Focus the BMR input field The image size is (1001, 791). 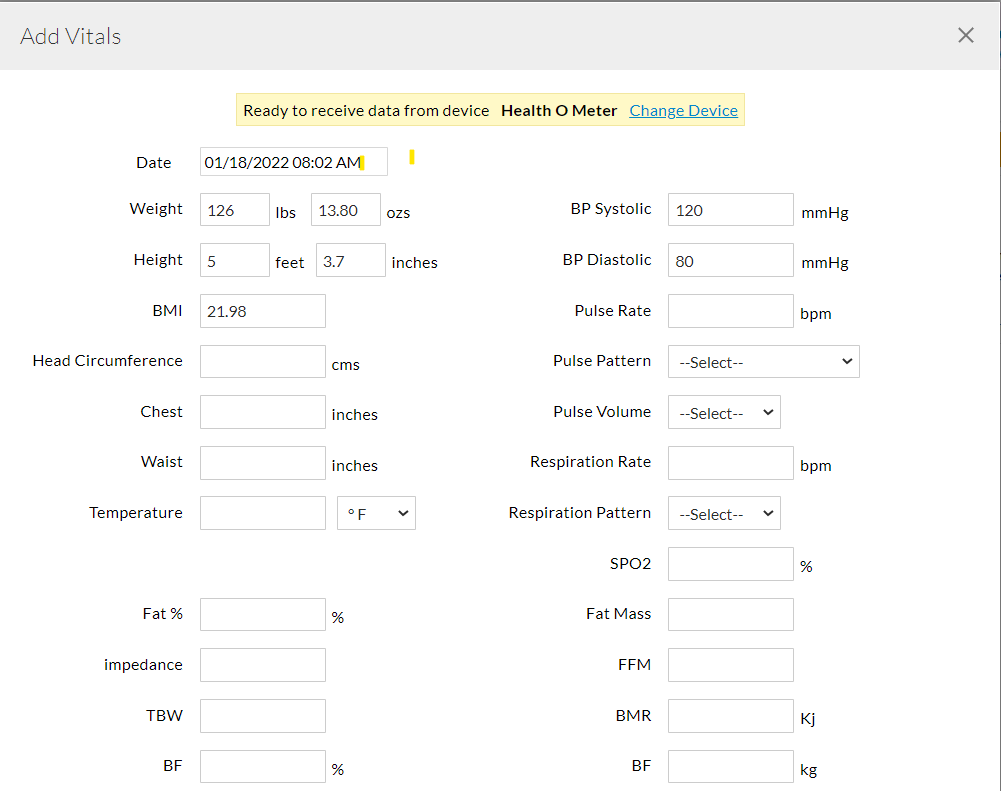[730, 716]
